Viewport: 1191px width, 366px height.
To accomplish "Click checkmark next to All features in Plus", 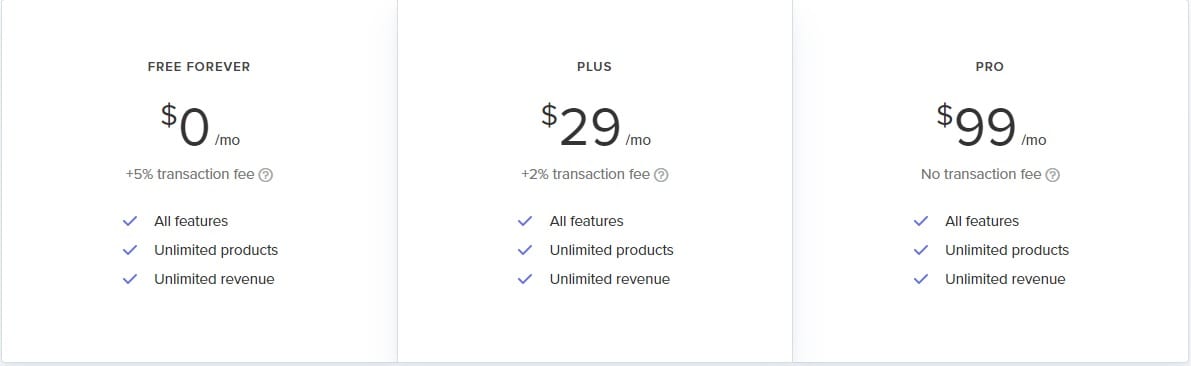I will point(525,221).
